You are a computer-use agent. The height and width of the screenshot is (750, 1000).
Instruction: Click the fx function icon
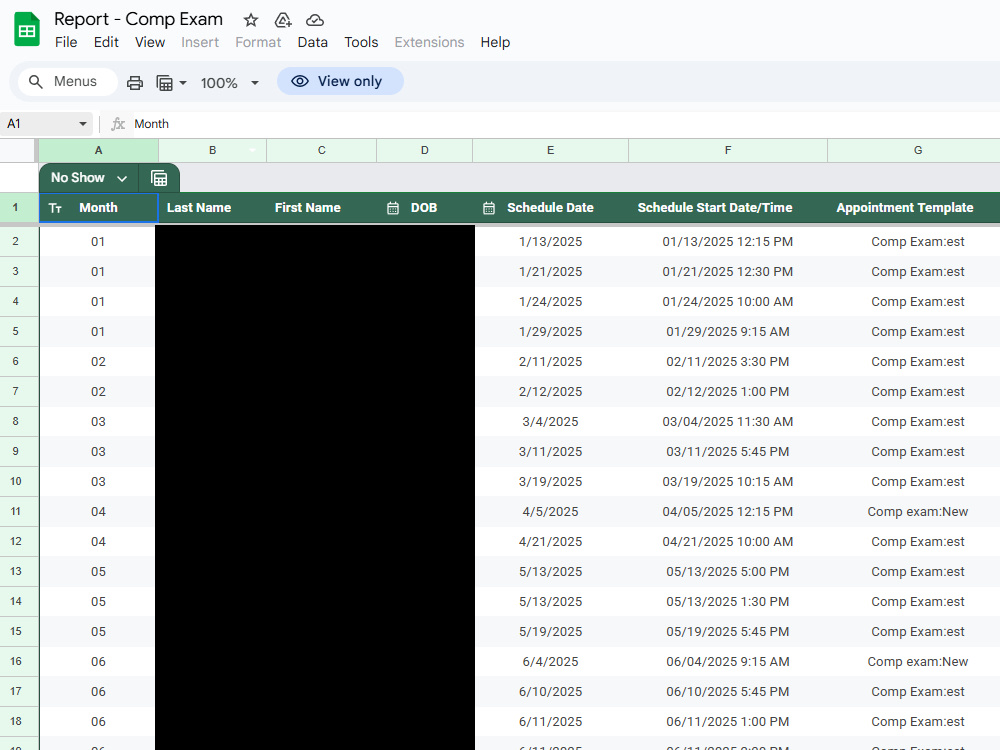pyautogui.click(x=118, y=124)
